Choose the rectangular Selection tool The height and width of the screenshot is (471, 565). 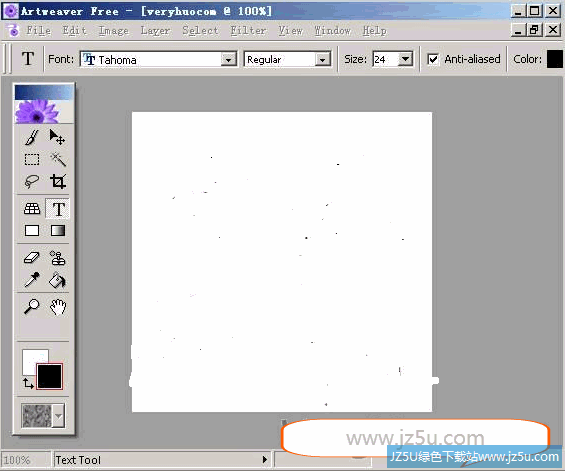point(32,159)
